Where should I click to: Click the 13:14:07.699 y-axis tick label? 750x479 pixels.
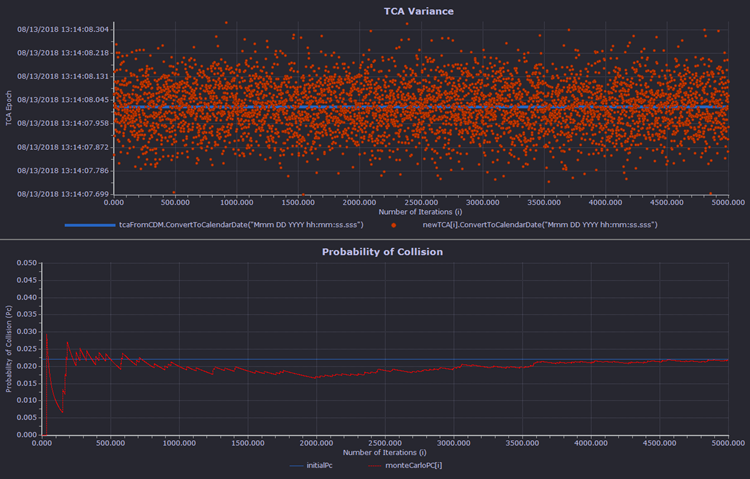click(x=63, y=194)
